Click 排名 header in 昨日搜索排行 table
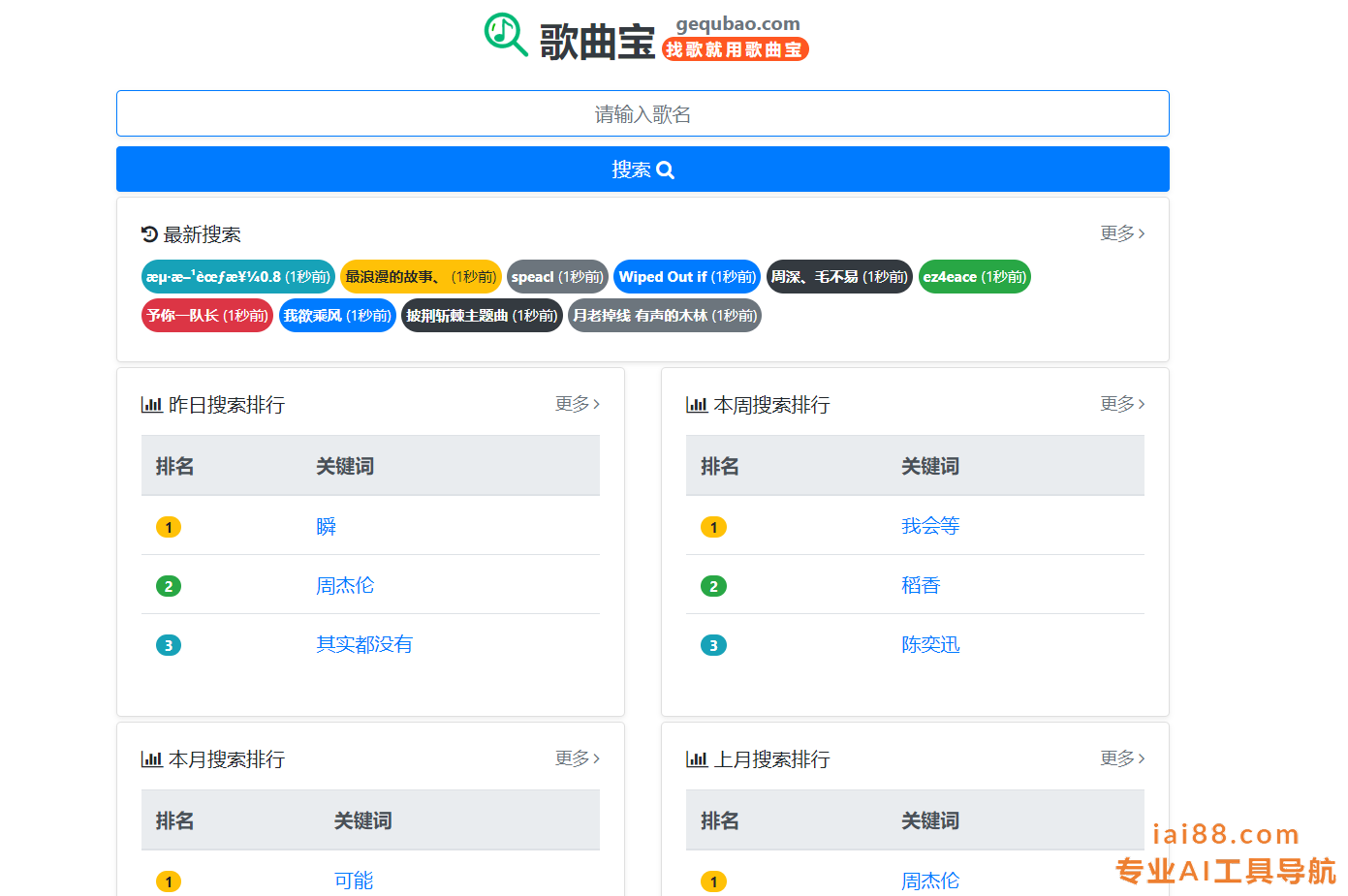 pyautogui.click(x=174, y=466)
